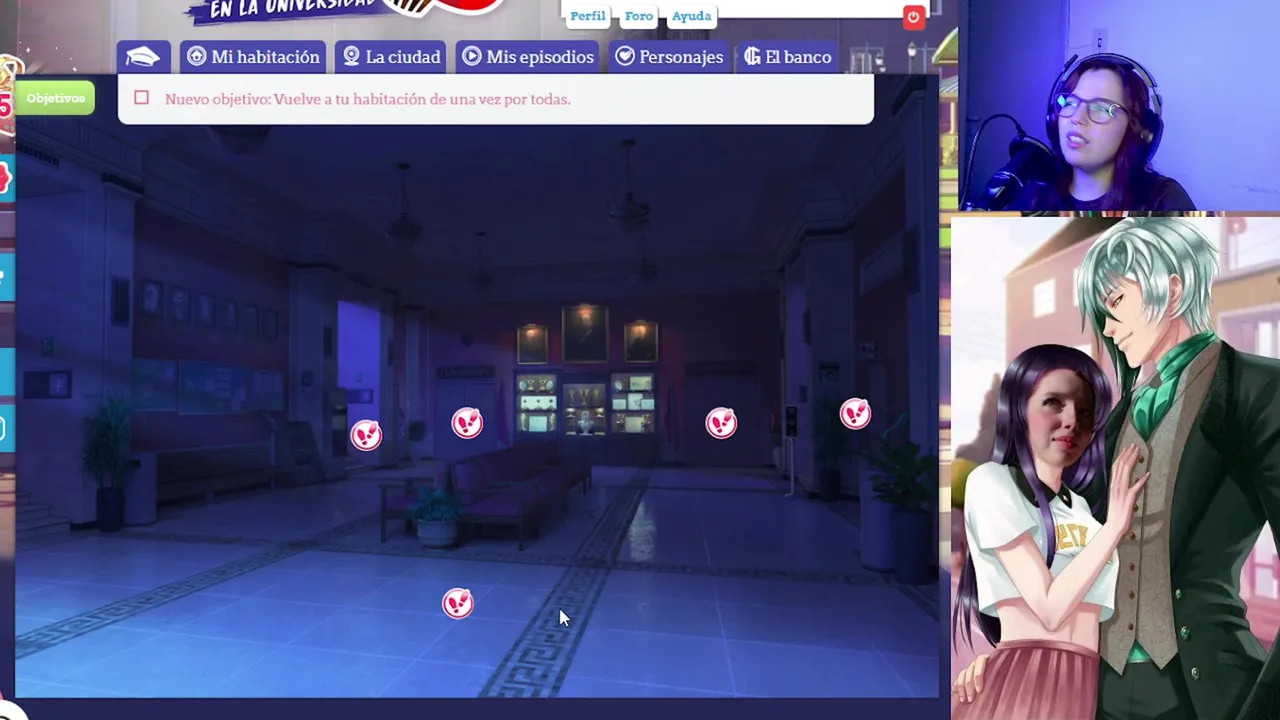Click the red power logout icon

point(913,17)
